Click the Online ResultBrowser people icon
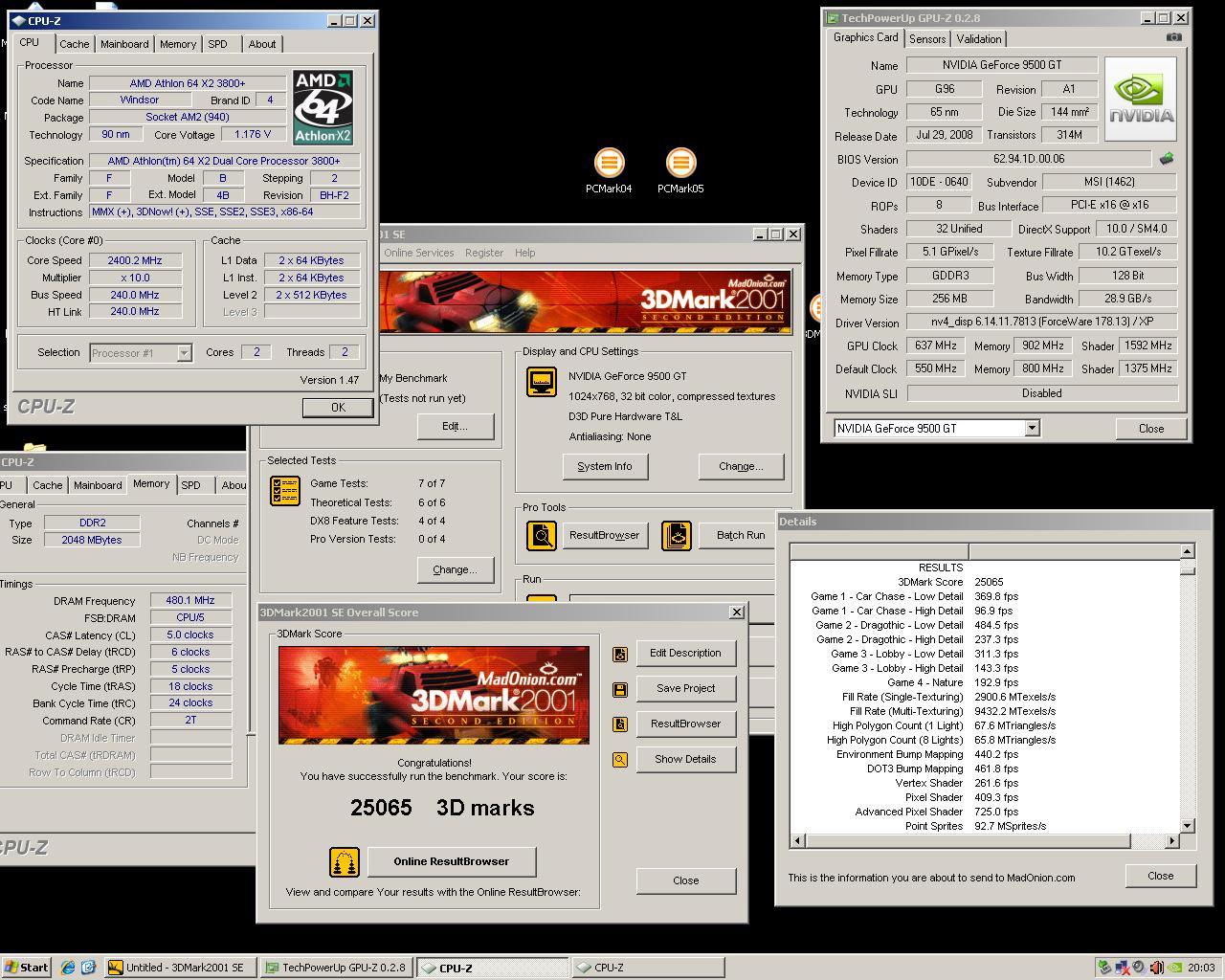 pyautogui.click(x=345, y=861)
